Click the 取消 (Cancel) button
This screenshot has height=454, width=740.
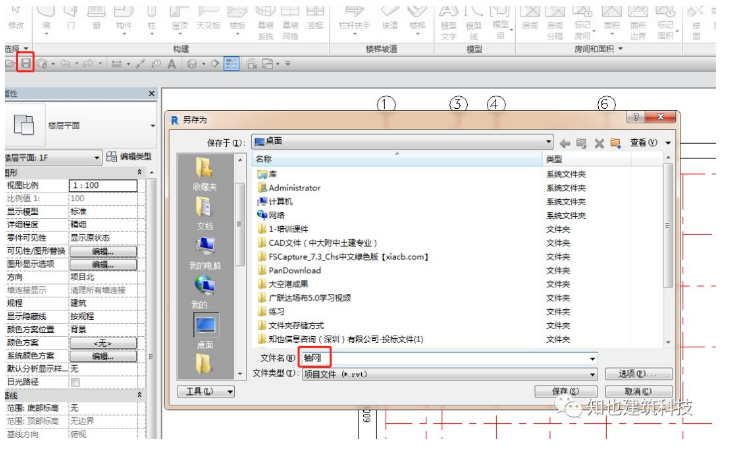(638, 391)
